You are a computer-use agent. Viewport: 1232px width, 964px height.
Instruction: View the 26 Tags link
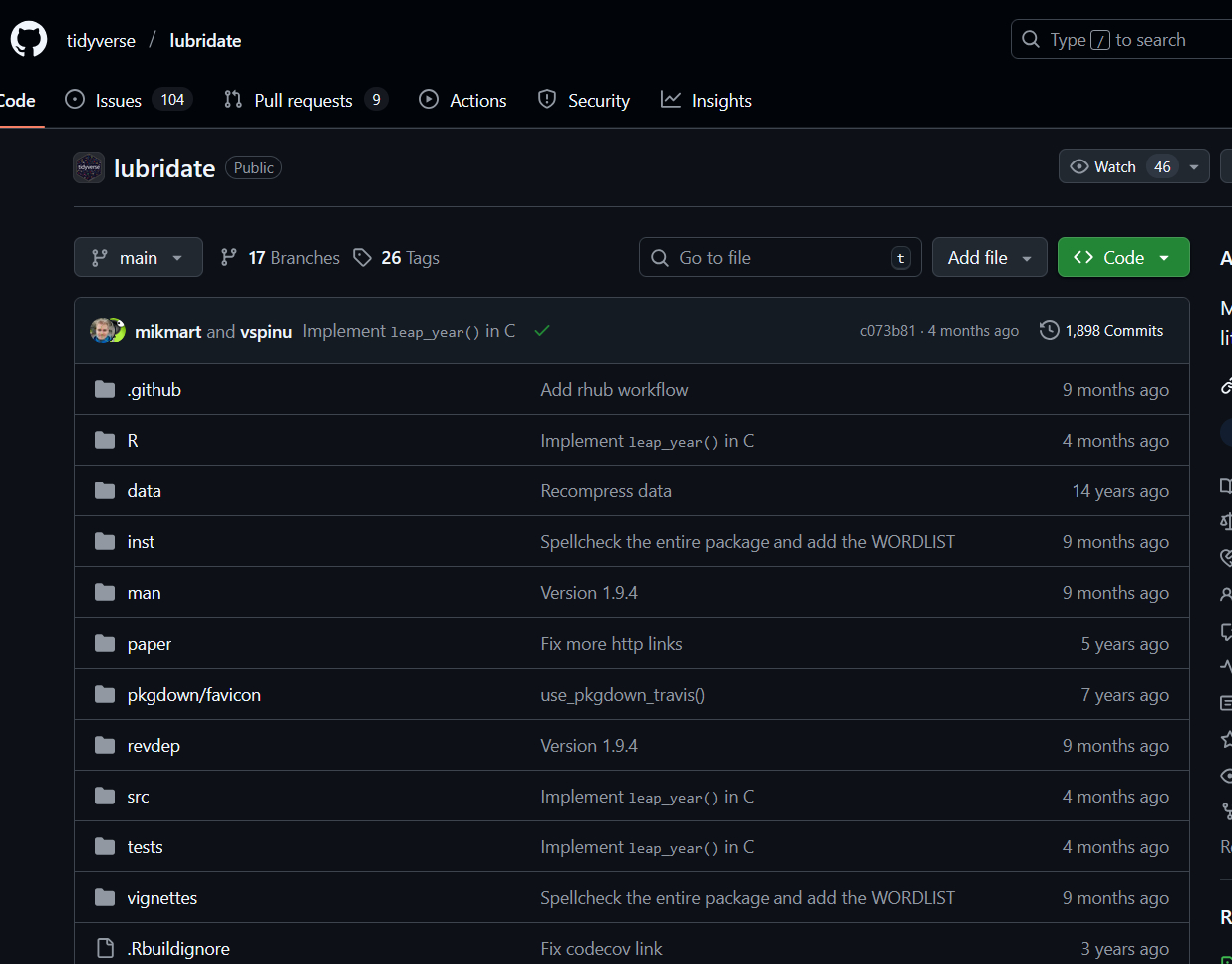397,258
